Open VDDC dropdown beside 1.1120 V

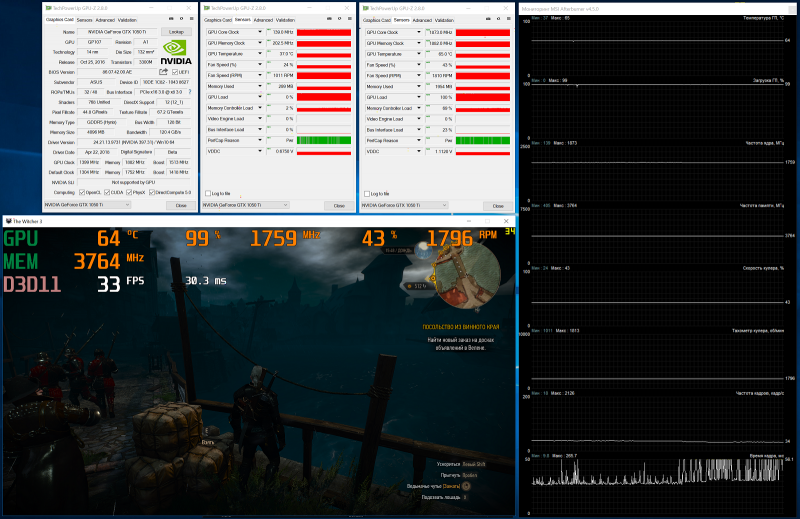pyautogui.click(x=419, y=151)
